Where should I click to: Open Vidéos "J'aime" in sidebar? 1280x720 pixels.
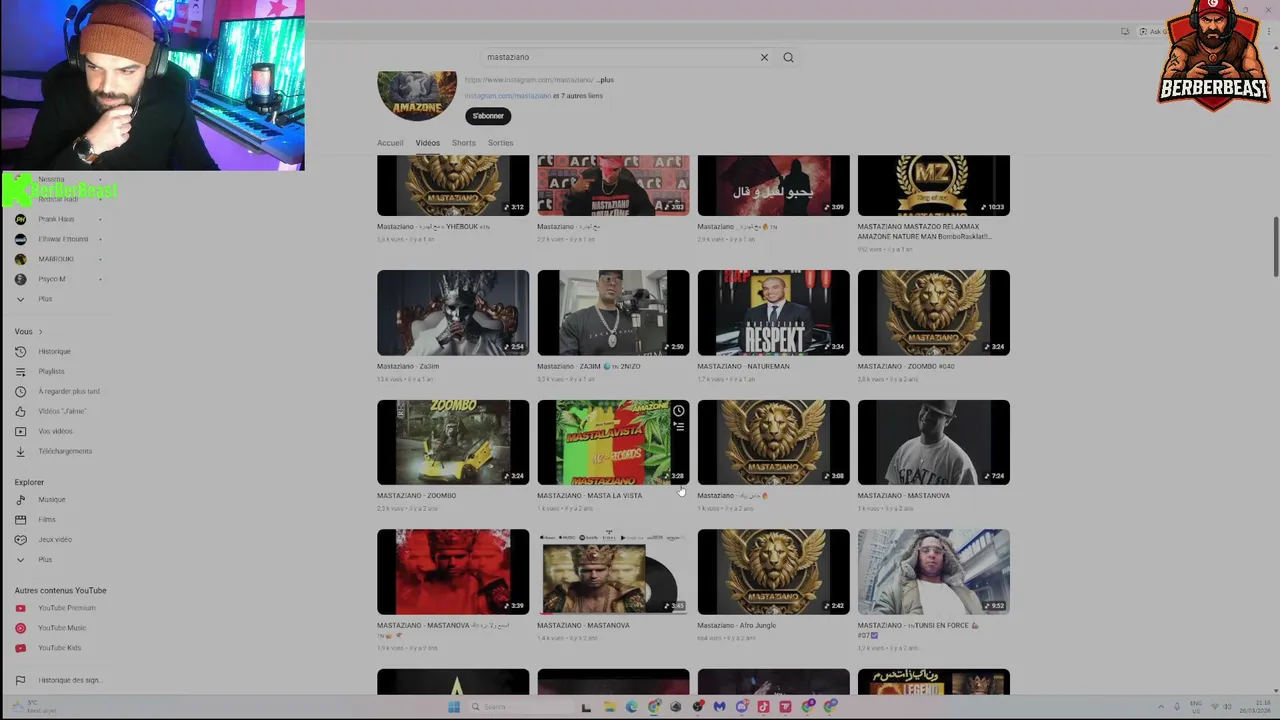click(62, 412)
